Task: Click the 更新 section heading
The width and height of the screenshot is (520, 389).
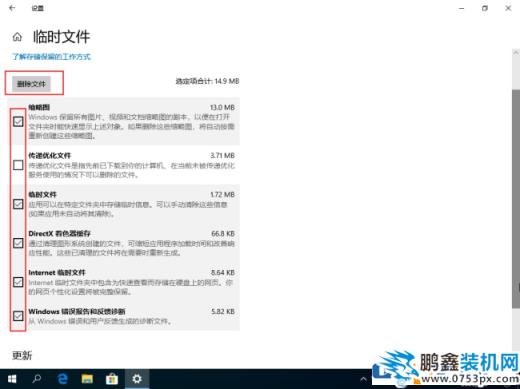Action: [x=22, y=355]
